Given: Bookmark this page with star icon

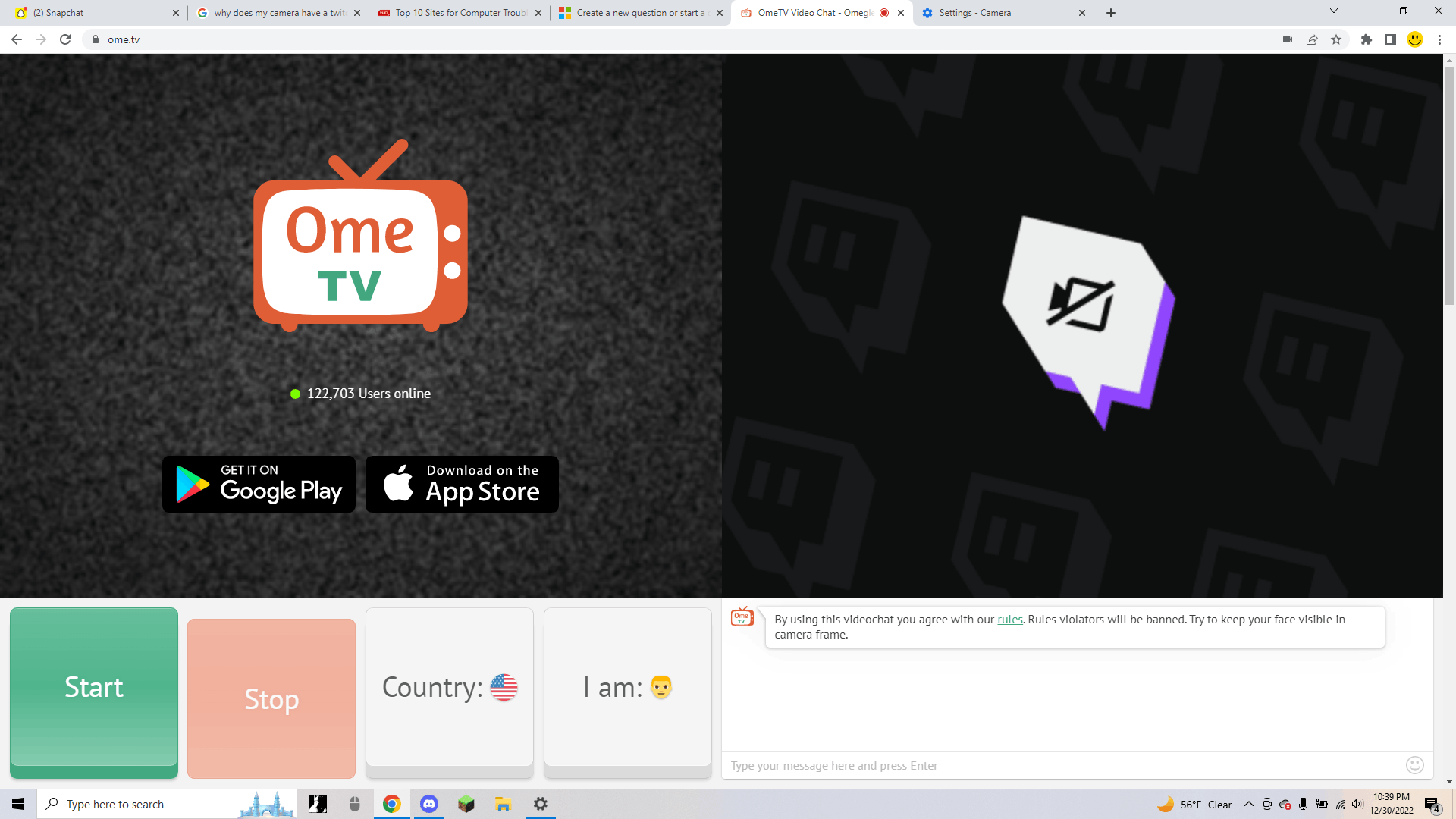Looking at the screenshot, I should (x=1336, y=39).
